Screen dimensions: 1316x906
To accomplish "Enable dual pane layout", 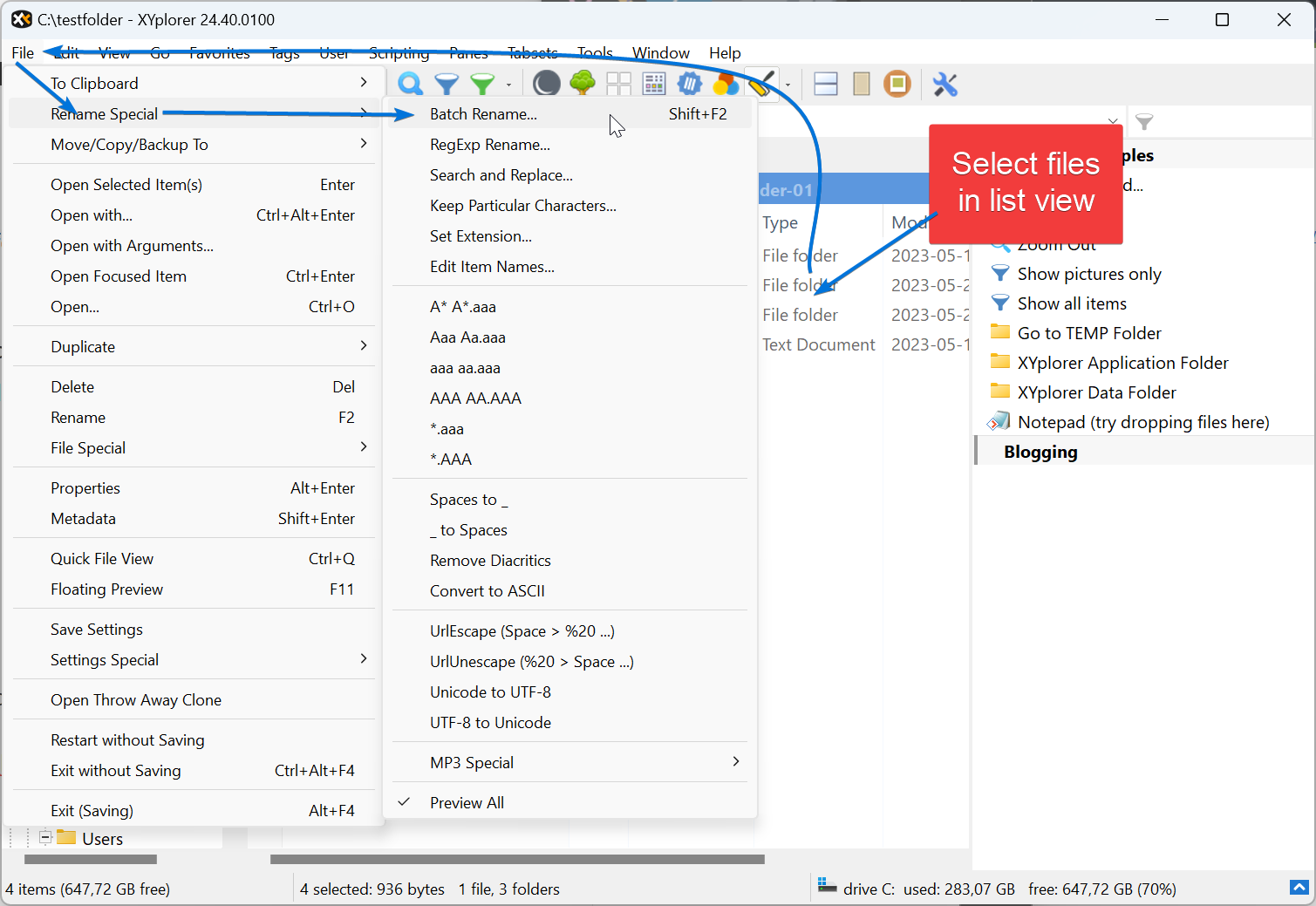I will (x=825, y=84).
